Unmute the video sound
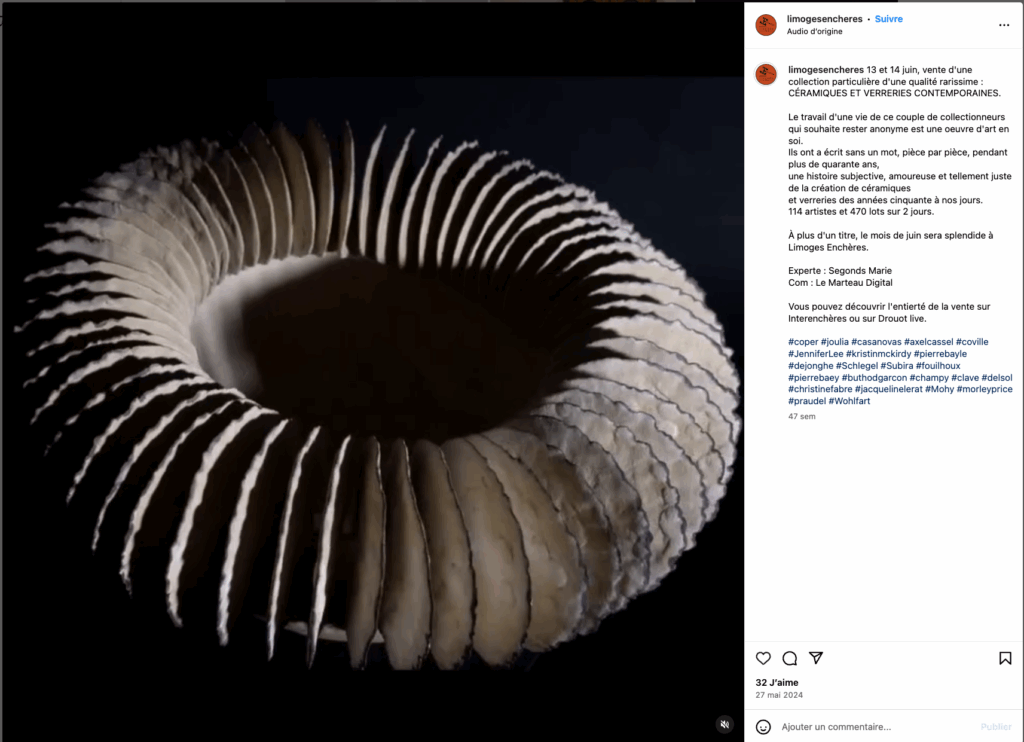The height and width of the screenshot is (742, 1024). (x=725, y=724)
